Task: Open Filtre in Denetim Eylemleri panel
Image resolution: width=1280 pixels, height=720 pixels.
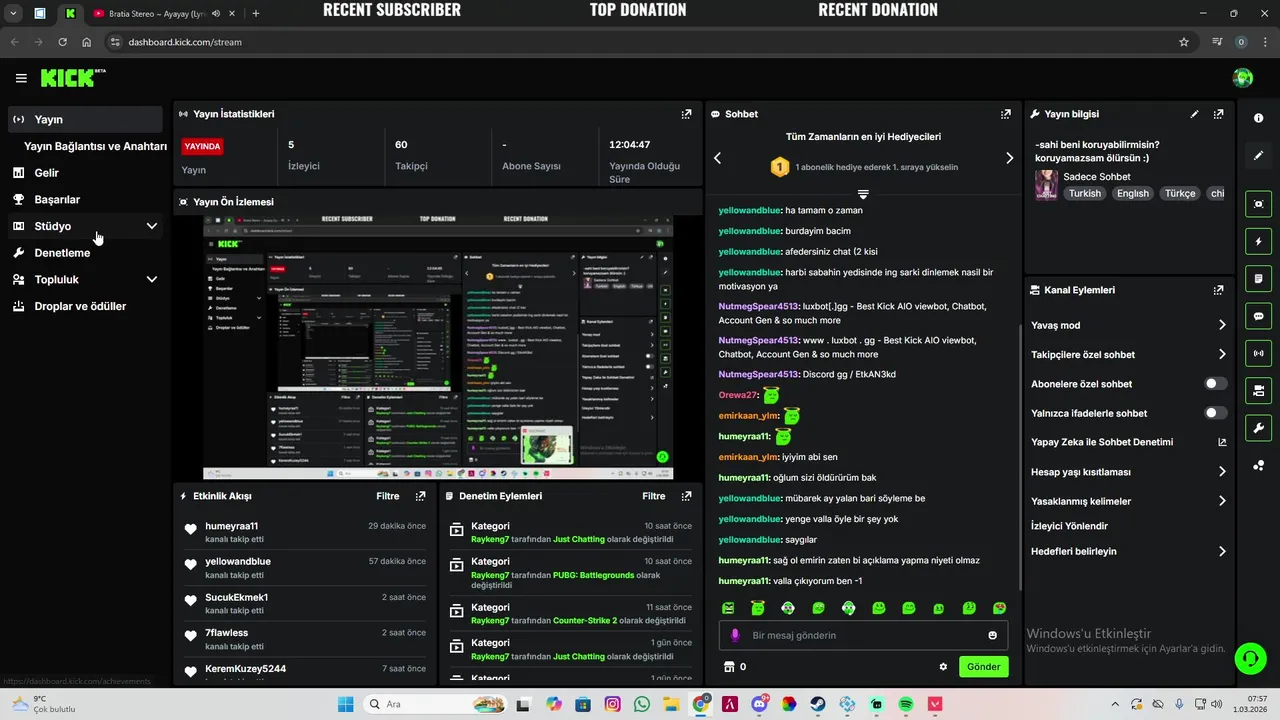Action: tap(654, 496)
